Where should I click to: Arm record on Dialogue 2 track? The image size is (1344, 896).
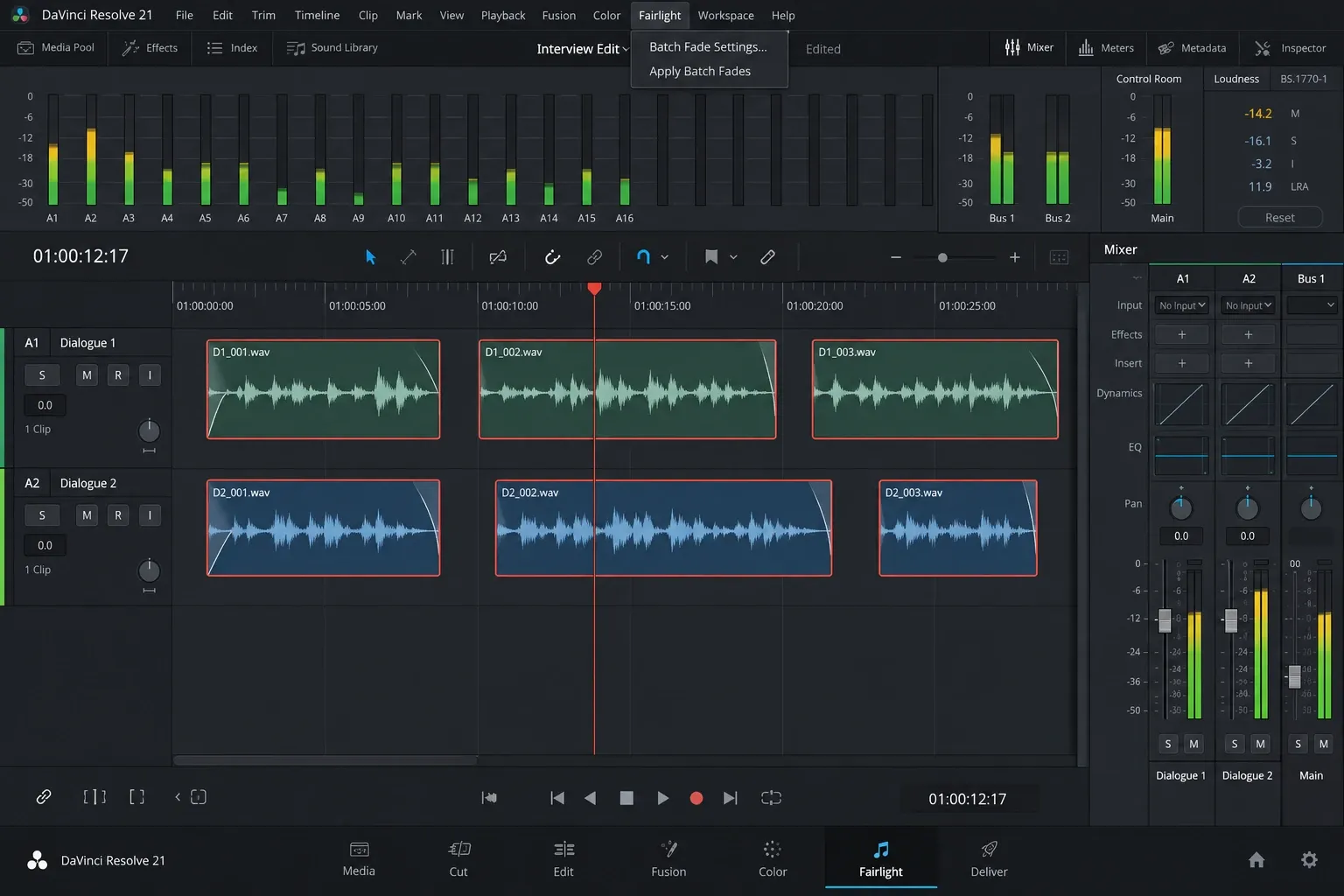pos(118,515)
